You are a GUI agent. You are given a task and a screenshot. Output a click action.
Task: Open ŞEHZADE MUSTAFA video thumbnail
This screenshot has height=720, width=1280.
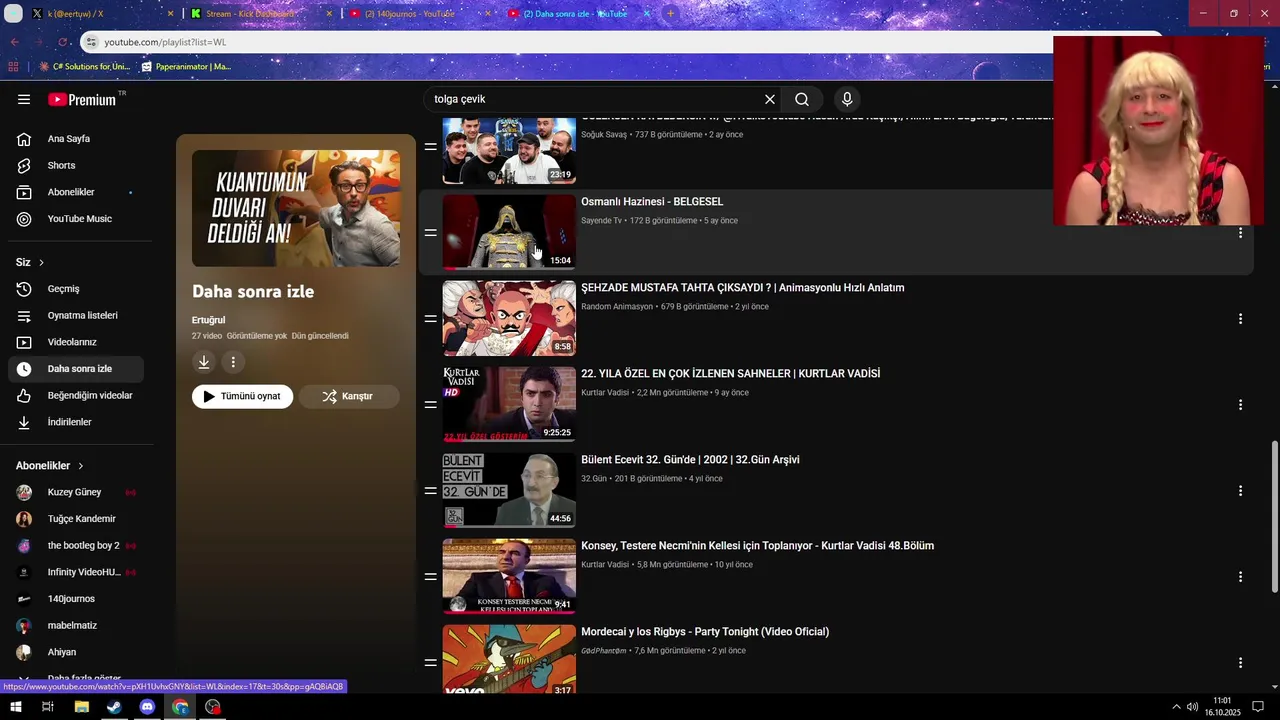coord(509,318)
